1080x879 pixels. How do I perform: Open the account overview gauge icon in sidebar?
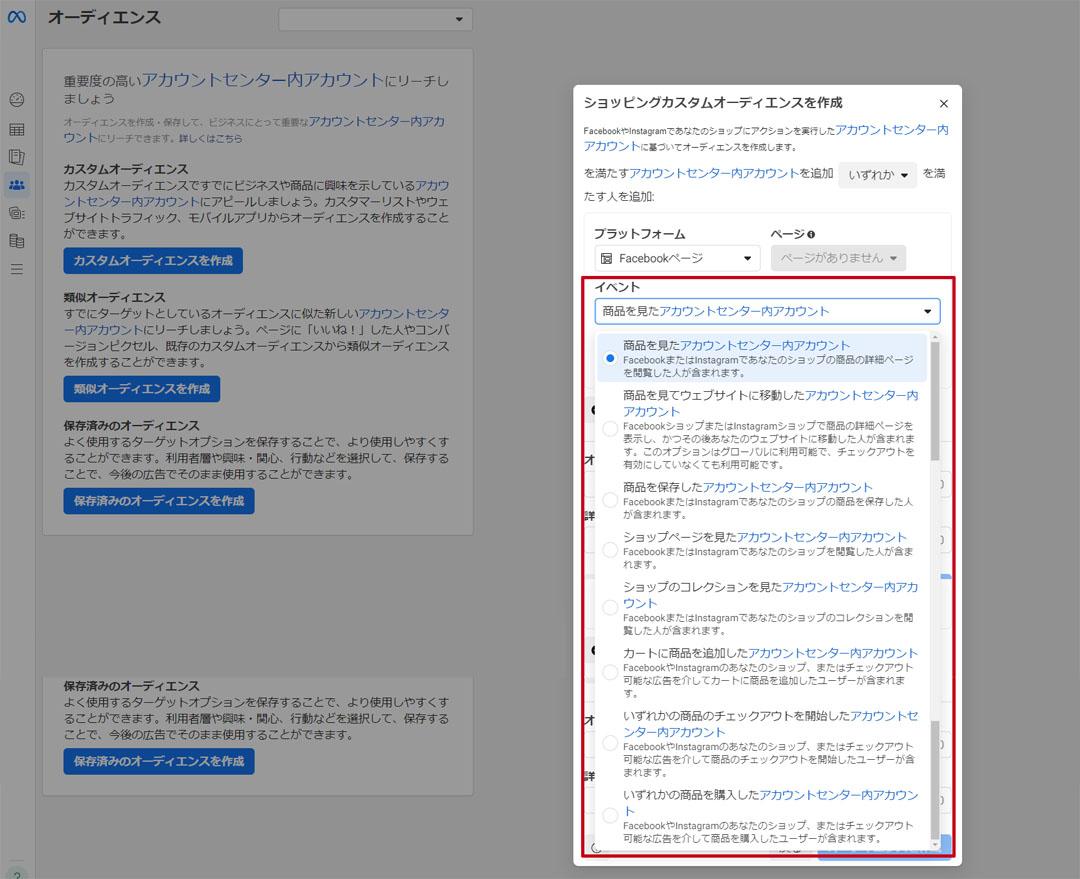tap(17, 100)
